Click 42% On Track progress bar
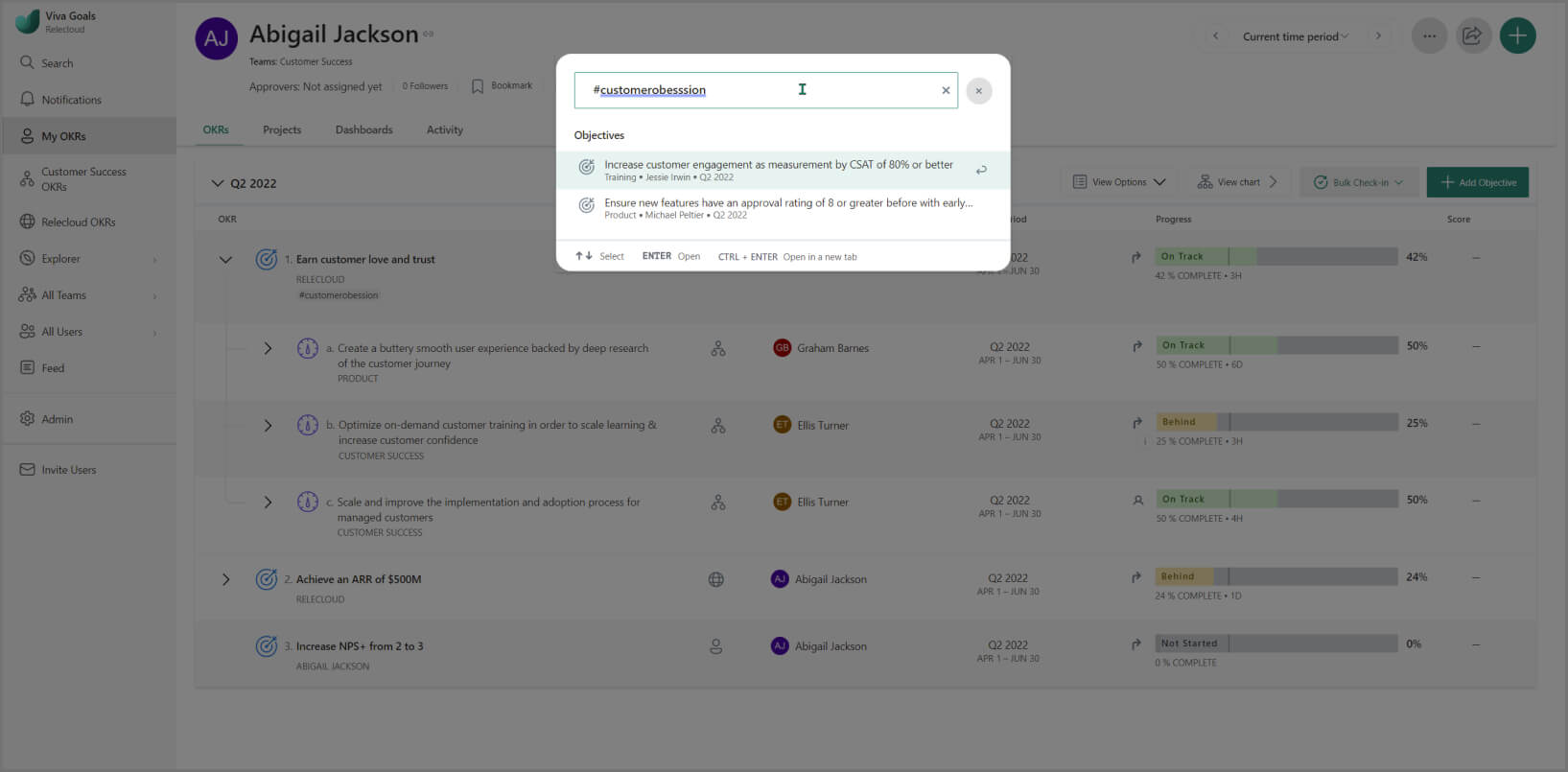Screen dimensions: 1568x772 (x=1276, y=256)
